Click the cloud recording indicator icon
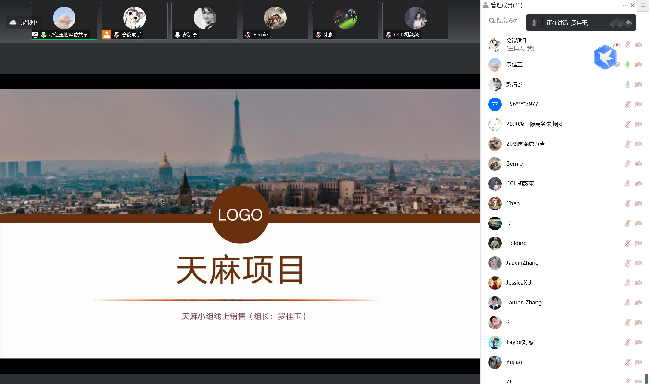Screen dimensions: 650x385 [13, 22]
